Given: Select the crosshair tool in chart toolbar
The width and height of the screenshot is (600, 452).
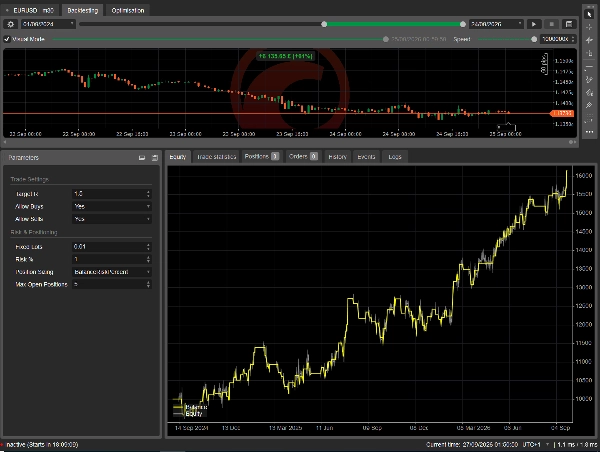Looking at the screenshot, I should pos(589,27).
